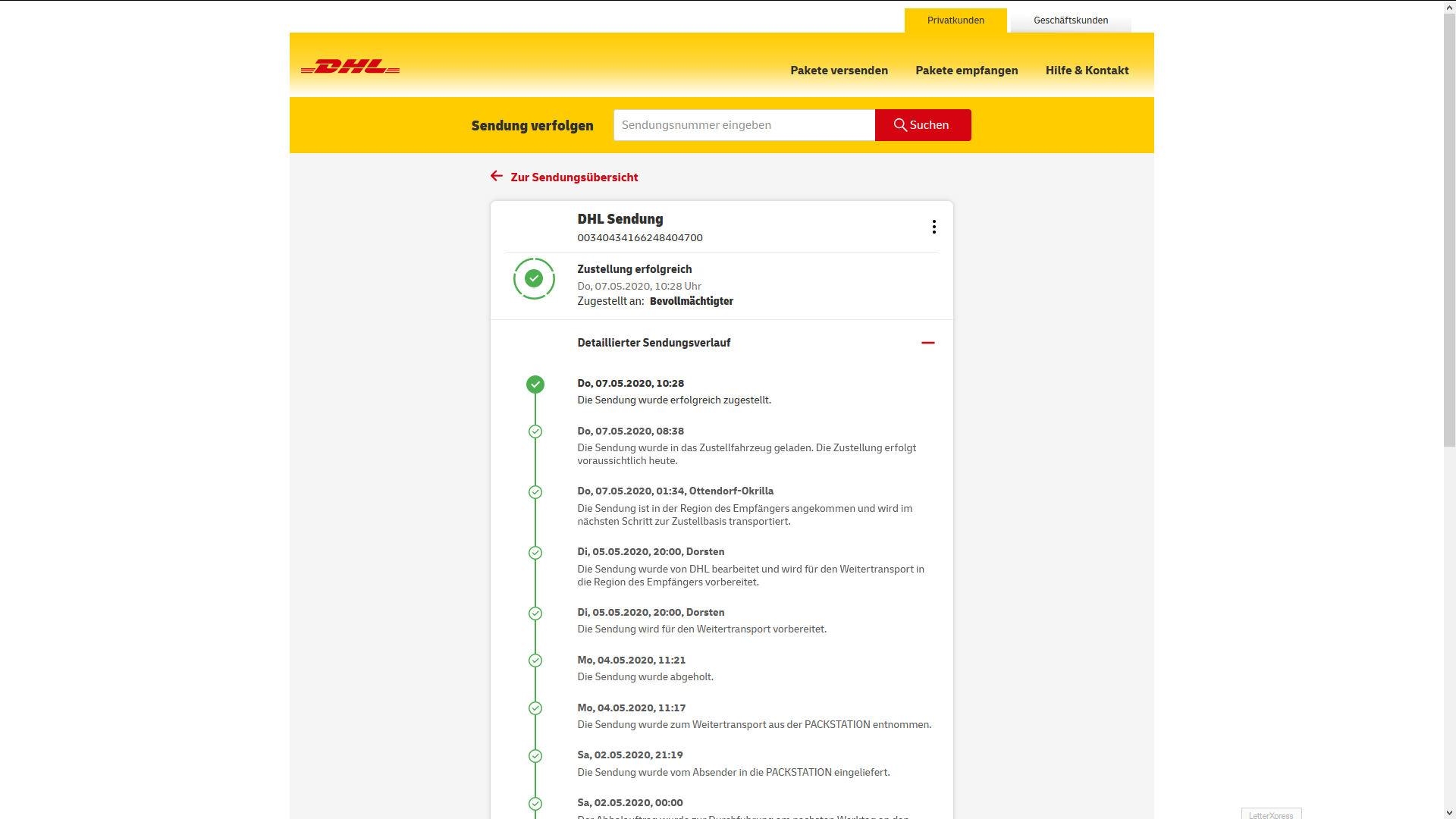
Task: Open Zur Sendungsübersicht link
Action: pos(574,177)
